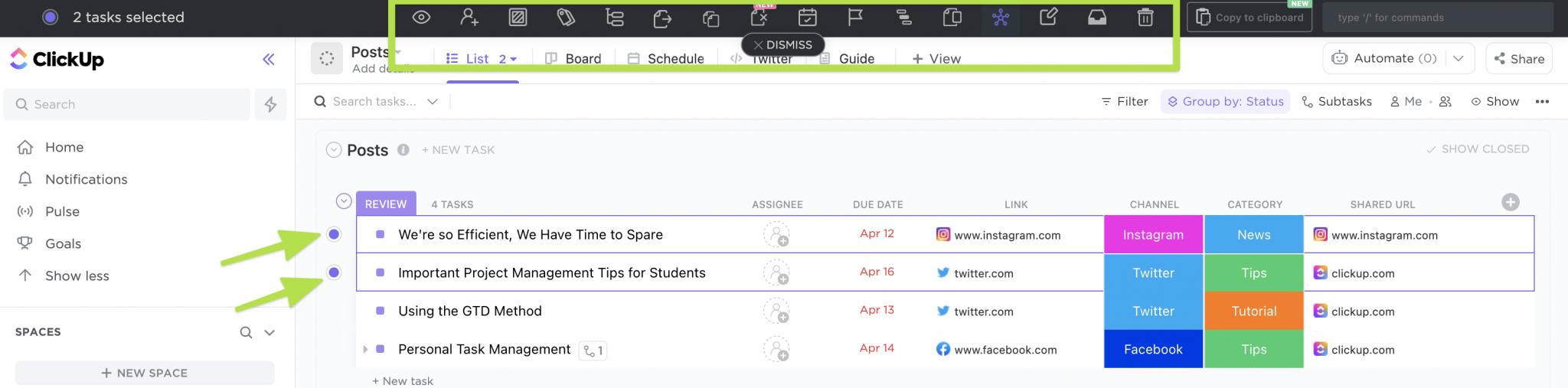Viewport: 1568px width, 388px height.
Task: Click the Search tasks input field
Action: point(374,102)
